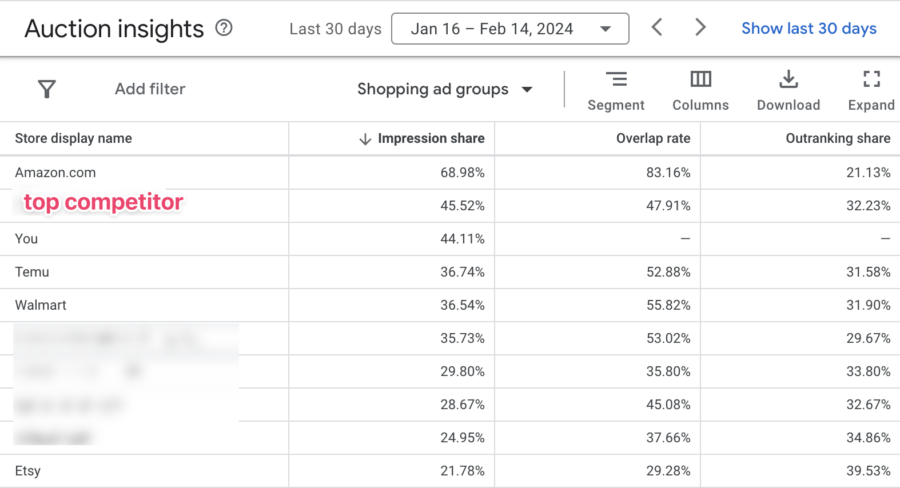Sort by Outranking share column

(x=838, y=138)
